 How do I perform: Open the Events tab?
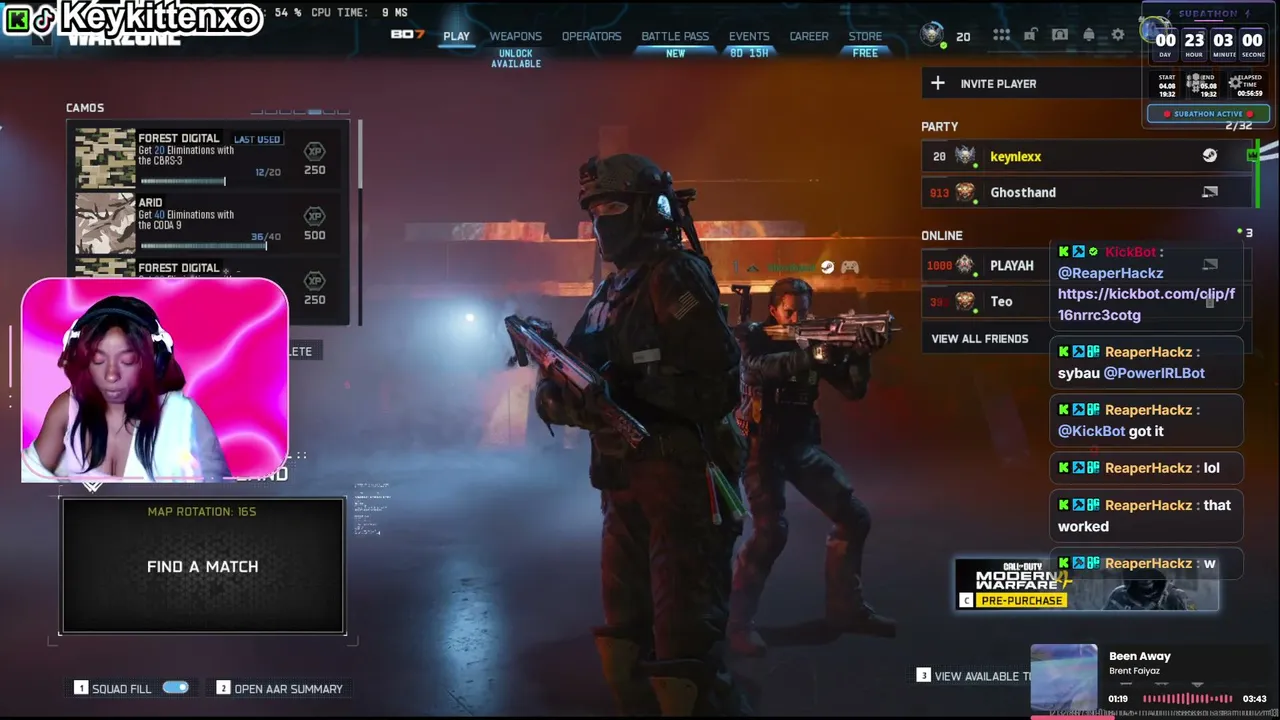(x=749, y=36)
